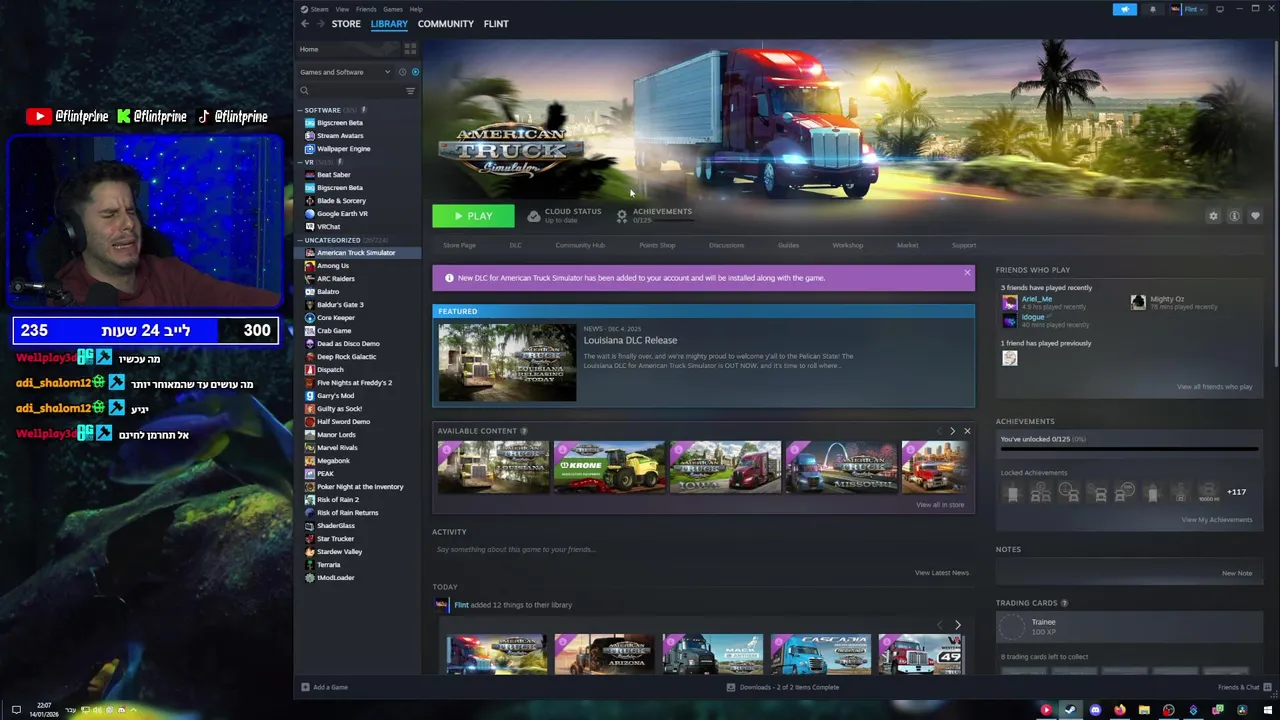Open the Cloud Status icon
Screen dimensions: 1280x720
534,216
